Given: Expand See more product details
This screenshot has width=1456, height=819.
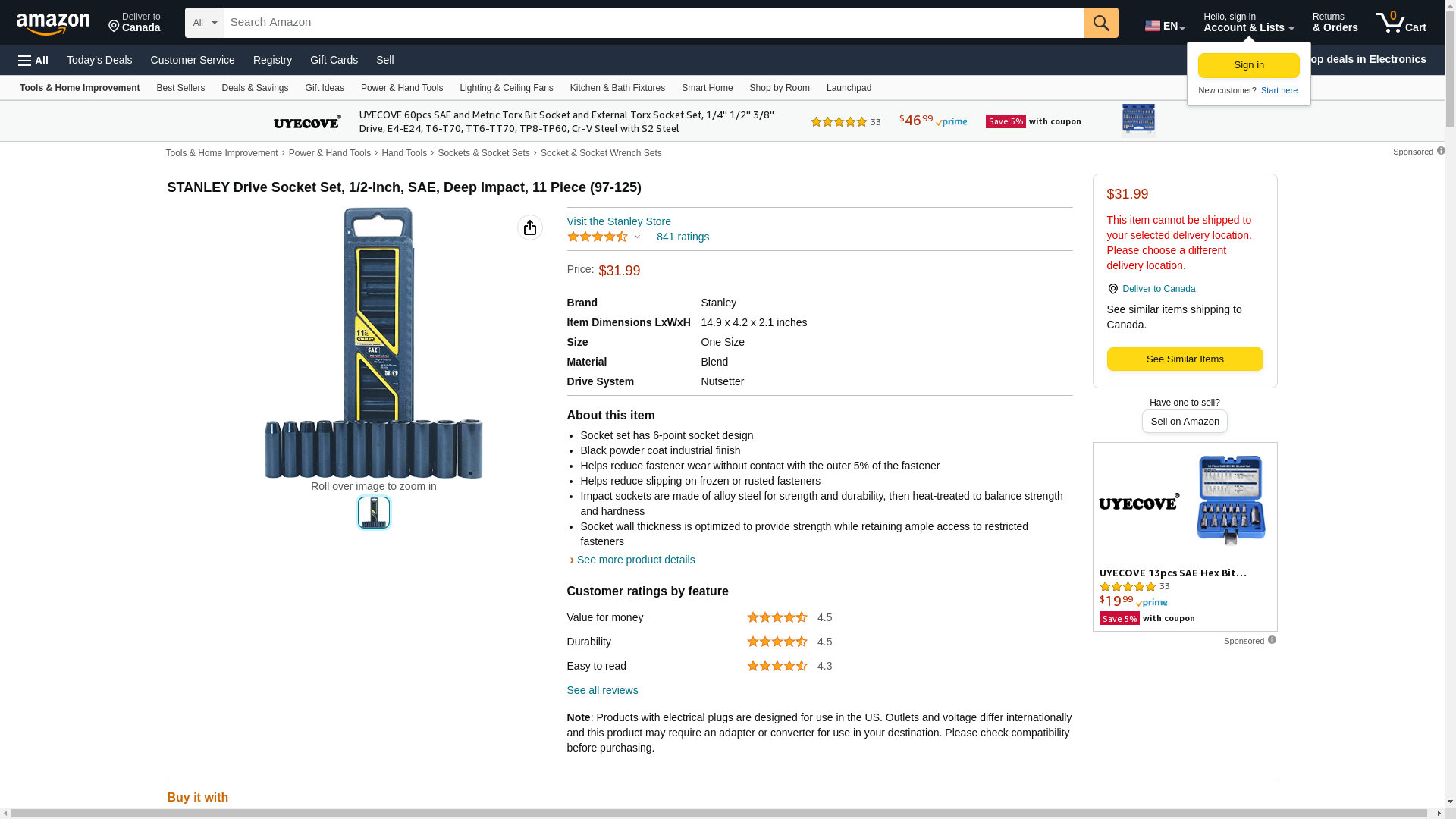Looking at the screenshot, I should pyautogui.click(x=635, y=560).
